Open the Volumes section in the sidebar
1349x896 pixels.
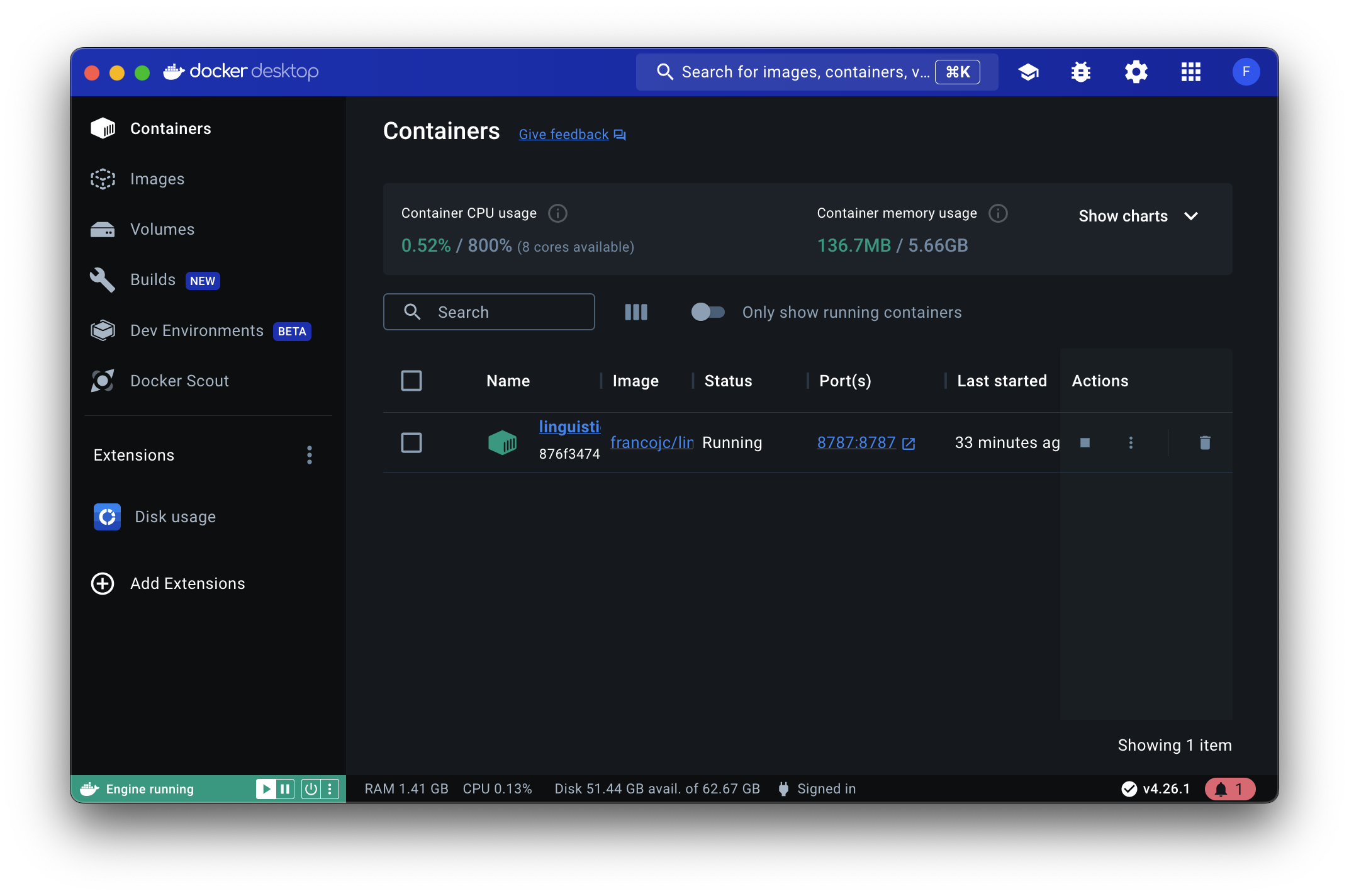[162, 230]
